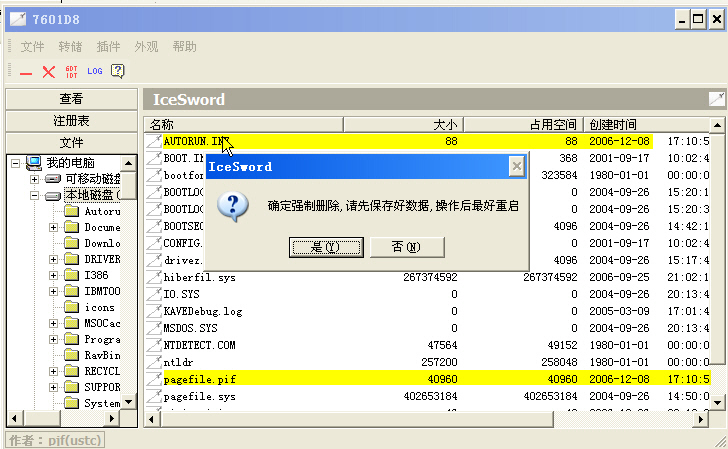Click the help question-mark toolbar icon

pos(117,71)
